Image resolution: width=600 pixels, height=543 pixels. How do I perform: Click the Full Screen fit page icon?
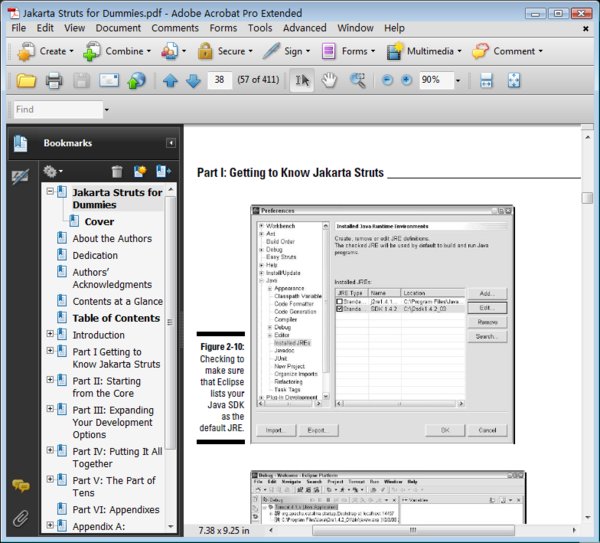(x=514, y=81)
